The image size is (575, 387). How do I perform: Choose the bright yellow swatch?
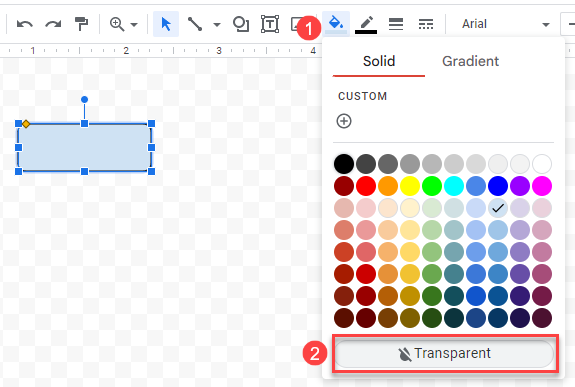410,186
